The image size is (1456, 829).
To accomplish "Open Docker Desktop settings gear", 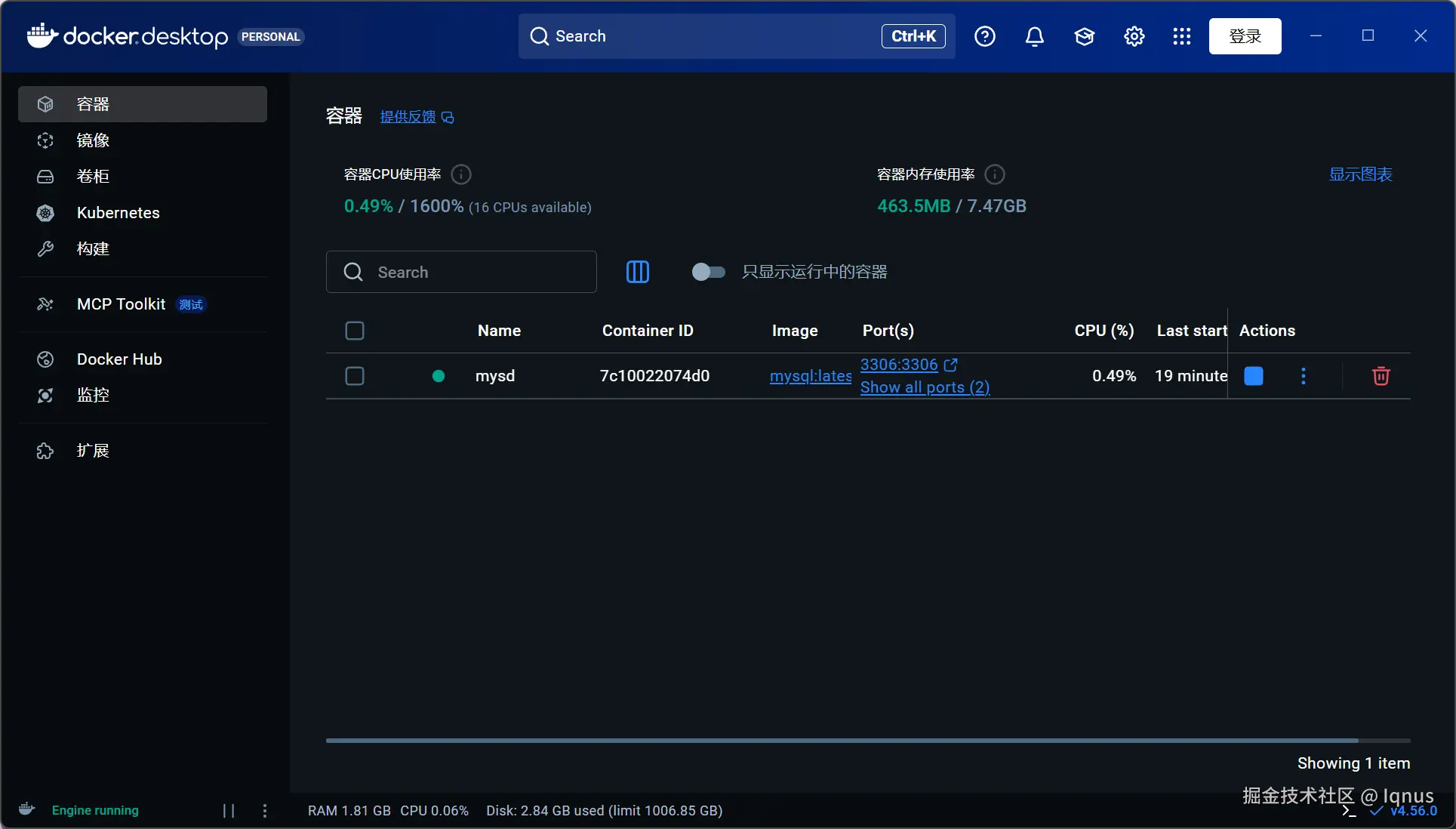I will tap(1134, 36).
